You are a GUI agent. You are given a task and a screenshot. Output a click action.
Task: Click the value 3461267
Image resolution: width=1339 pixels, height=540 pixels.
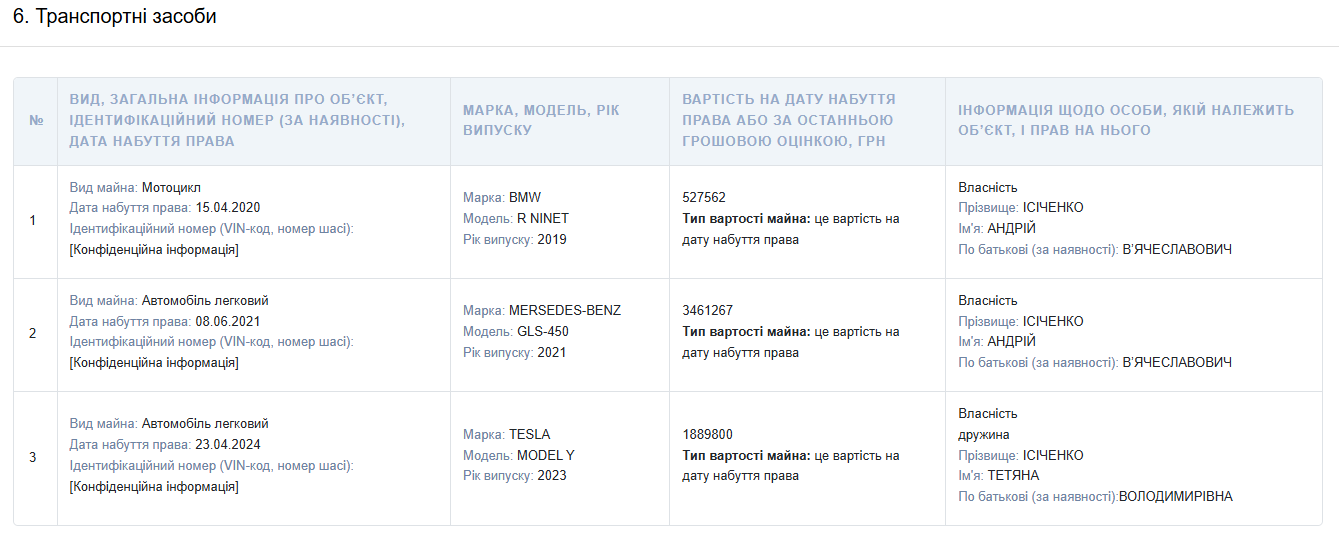pyautogui.click(x=707, y=310)
